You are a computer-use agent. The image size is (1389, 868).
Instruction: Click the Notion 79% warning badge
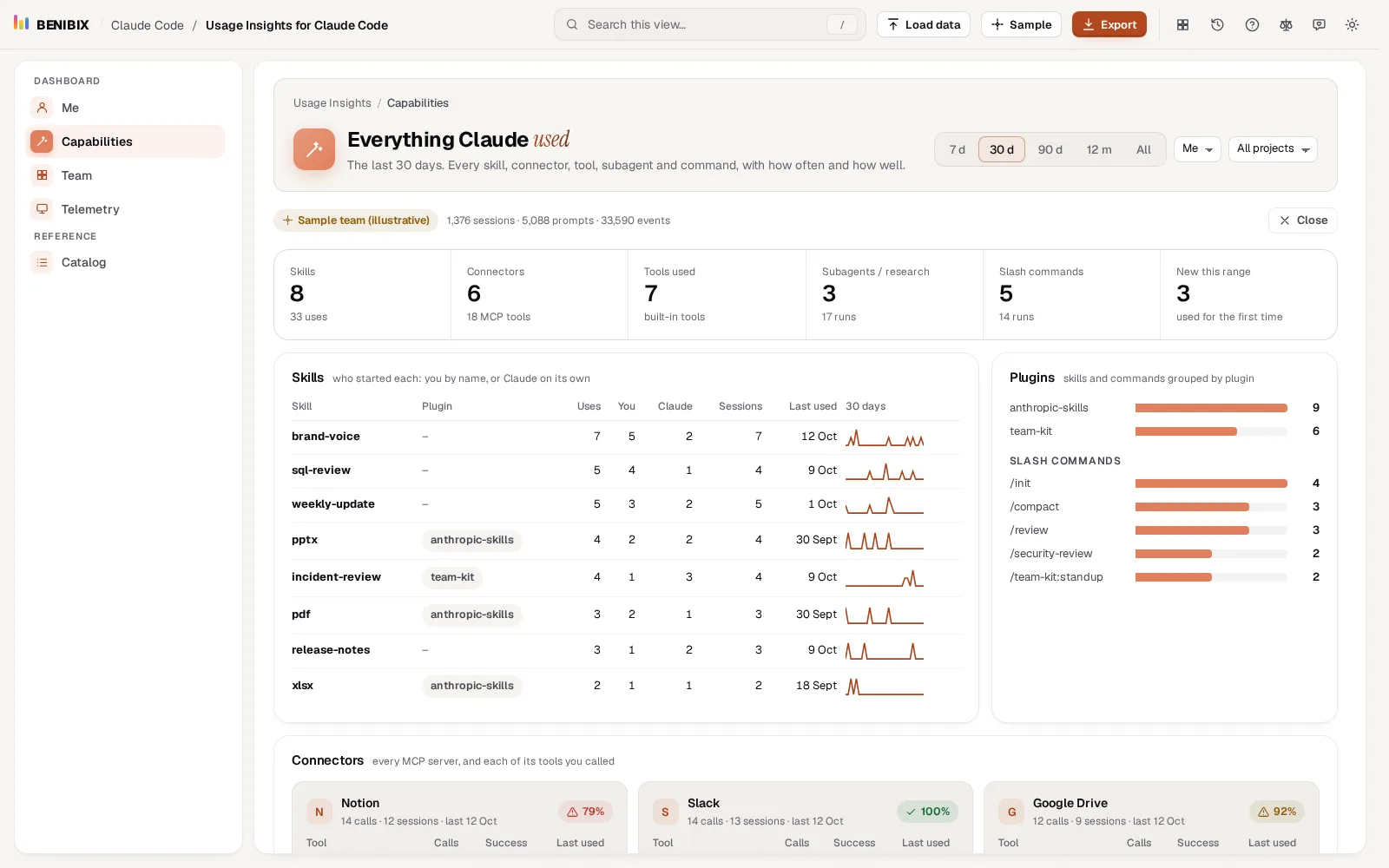point(586,812)
